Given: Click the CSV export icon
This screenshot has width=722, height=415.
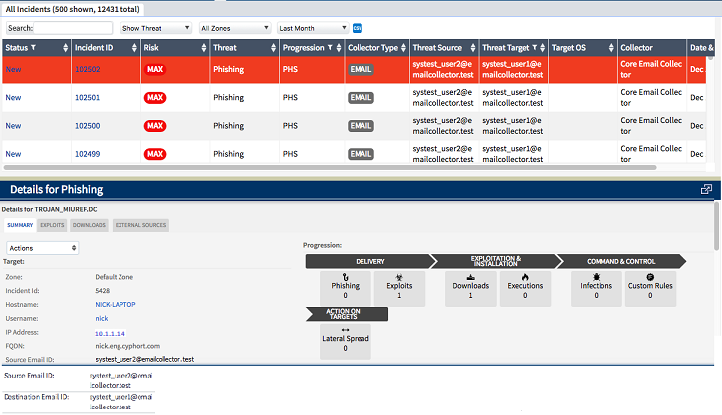Looking at the screenshot, I should 358,28.
